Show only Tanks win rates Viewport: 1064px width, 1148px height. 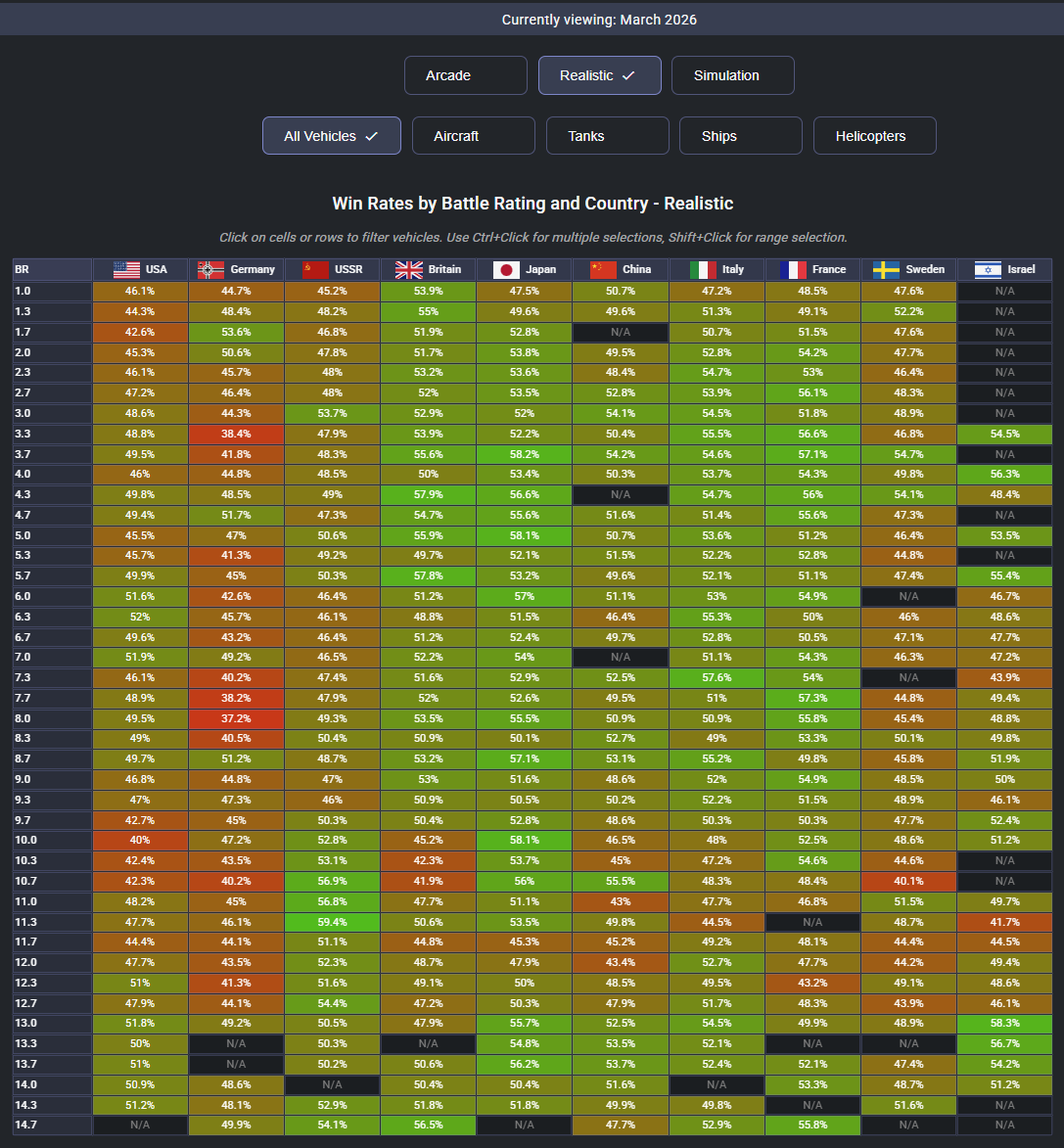coord(607,136)
